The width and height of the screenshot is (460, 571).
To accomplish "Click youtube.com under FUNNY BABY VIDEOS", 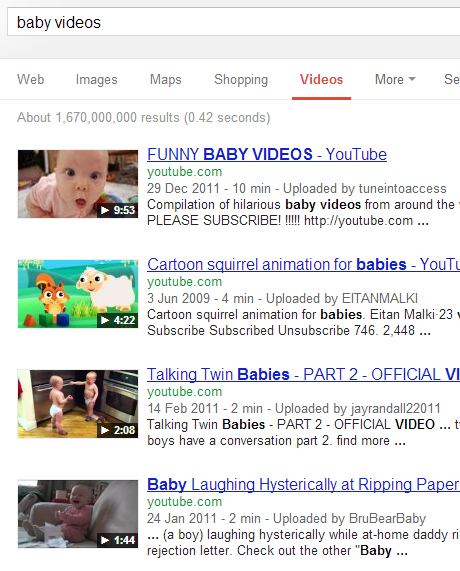I will (185, 172).
